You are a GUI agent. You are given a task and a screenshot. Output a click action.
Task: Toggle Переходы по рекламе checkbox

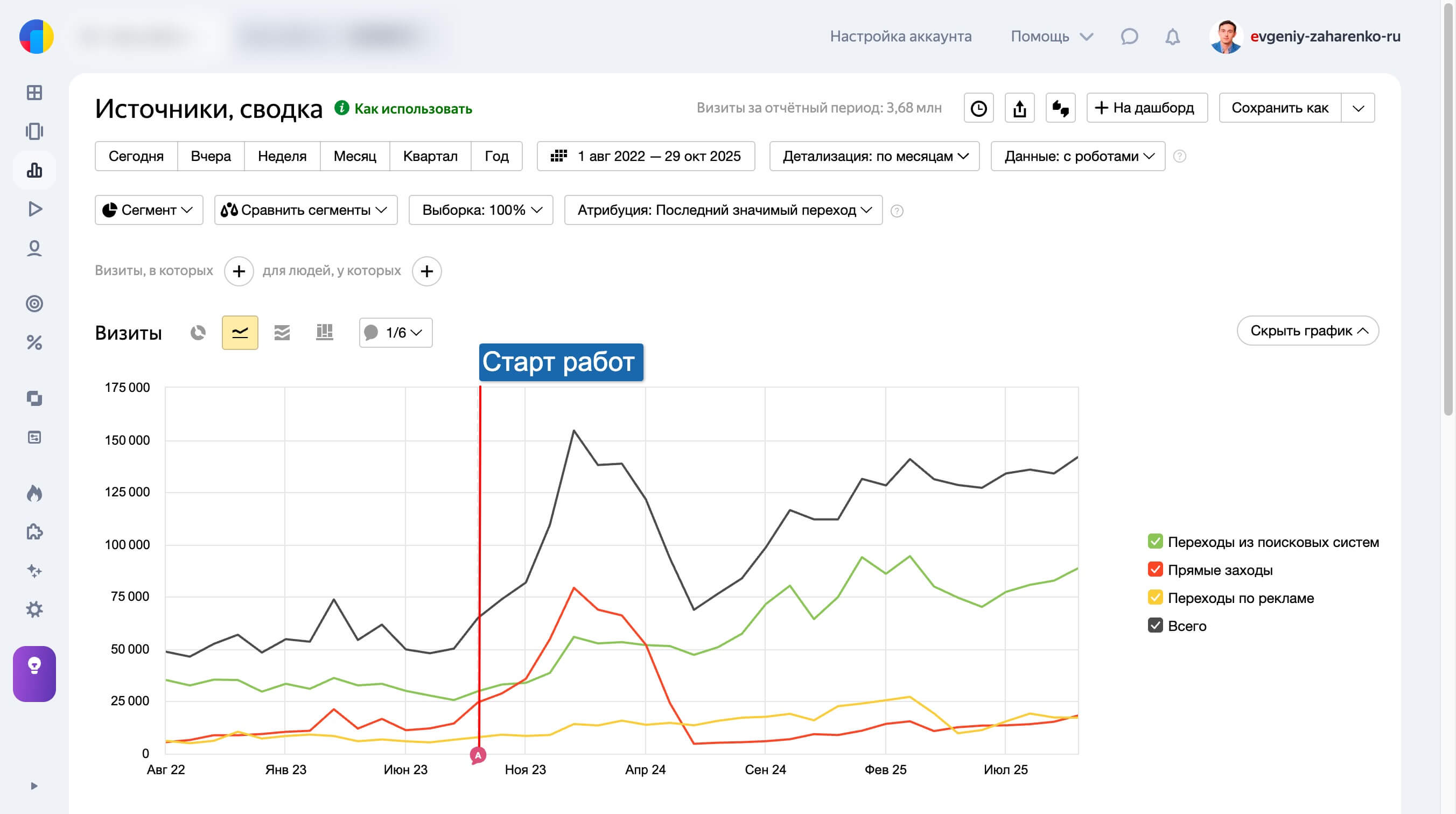1155,598
